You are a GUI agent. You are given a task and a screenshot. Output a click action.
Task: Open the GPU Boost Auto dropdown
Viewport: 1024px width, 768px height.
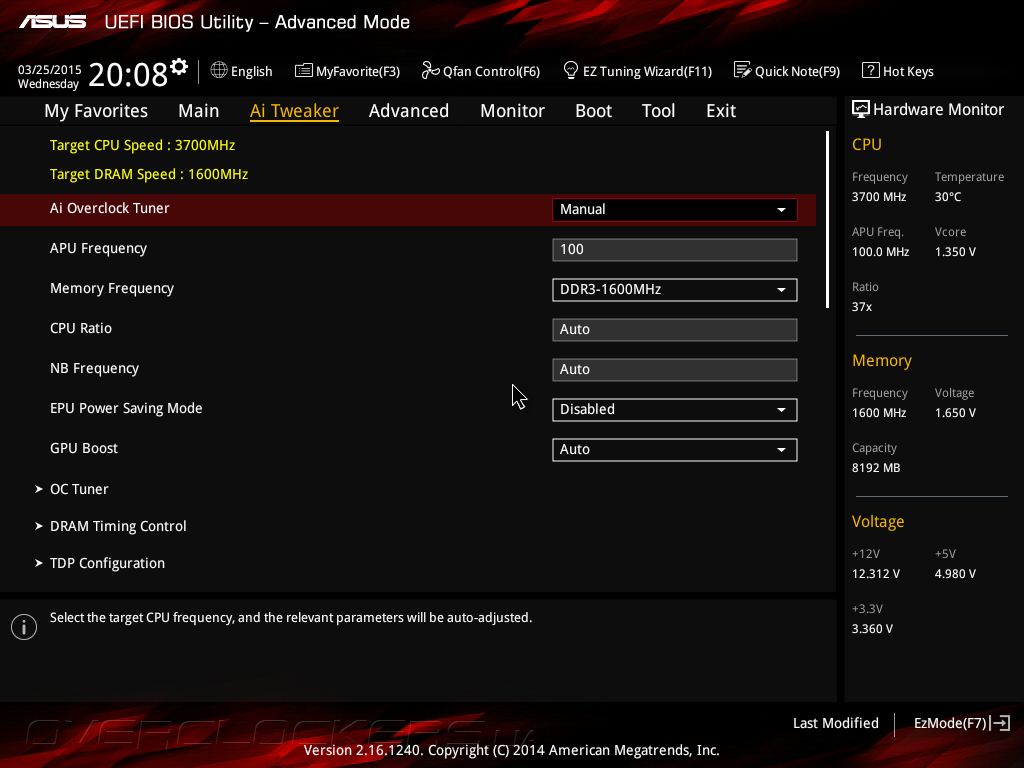point(675,449)
